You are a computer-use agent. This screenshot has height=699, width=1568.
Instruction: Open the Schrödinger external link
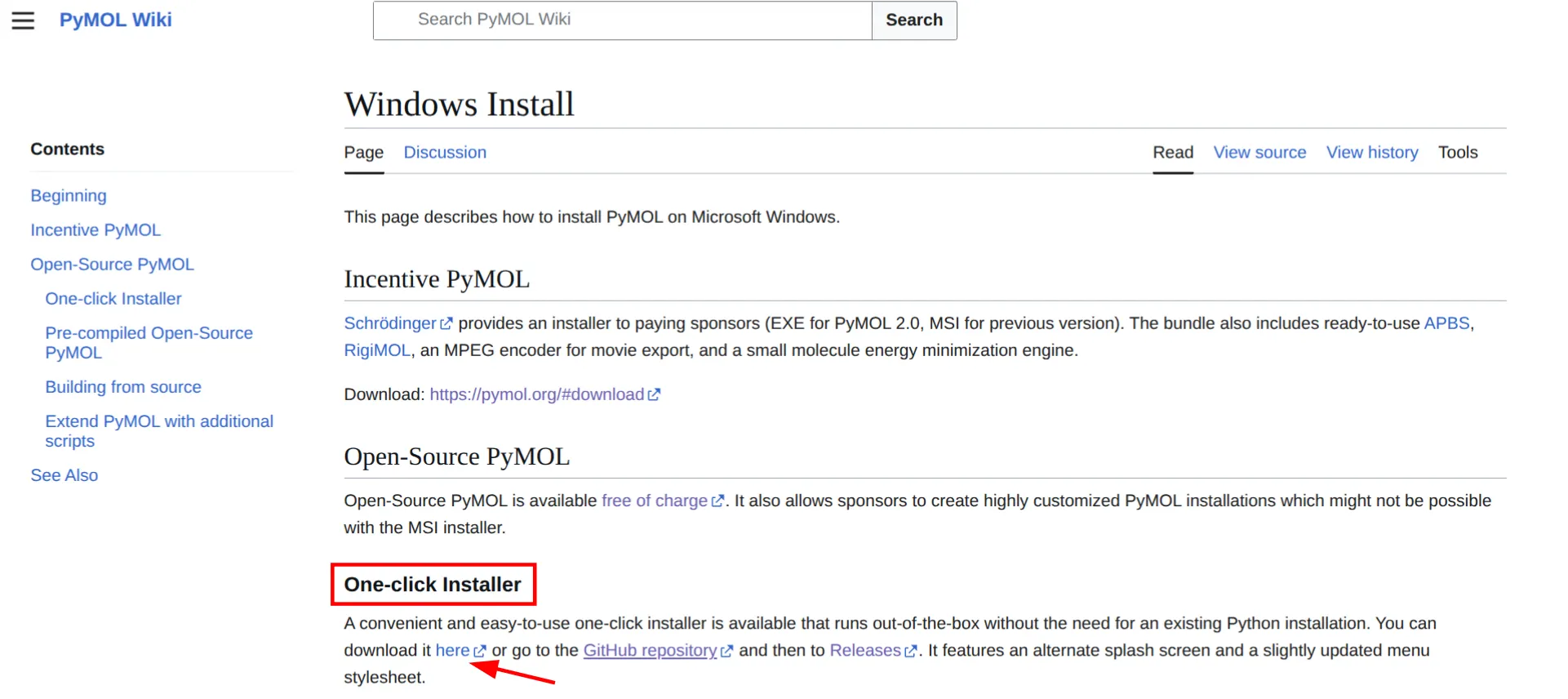point(398,323)
